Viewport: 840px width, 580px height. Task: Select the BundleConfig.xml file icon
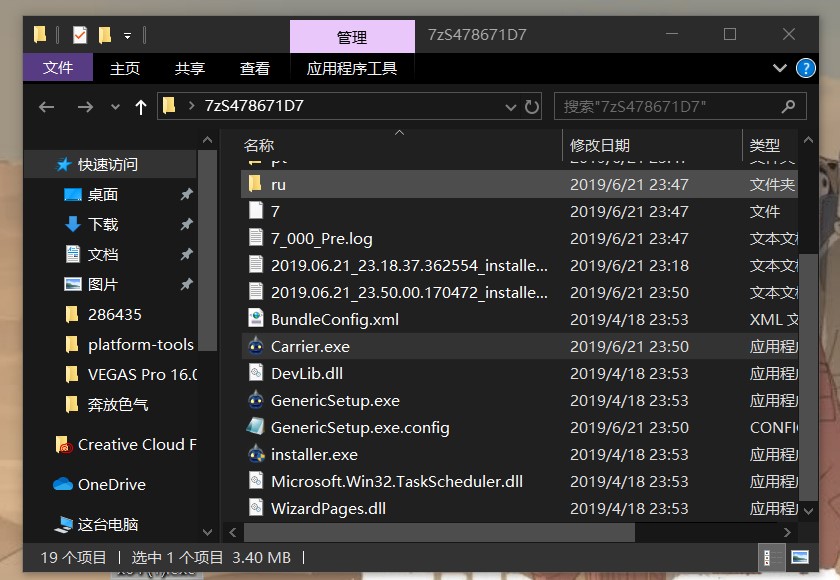[256, 319]
